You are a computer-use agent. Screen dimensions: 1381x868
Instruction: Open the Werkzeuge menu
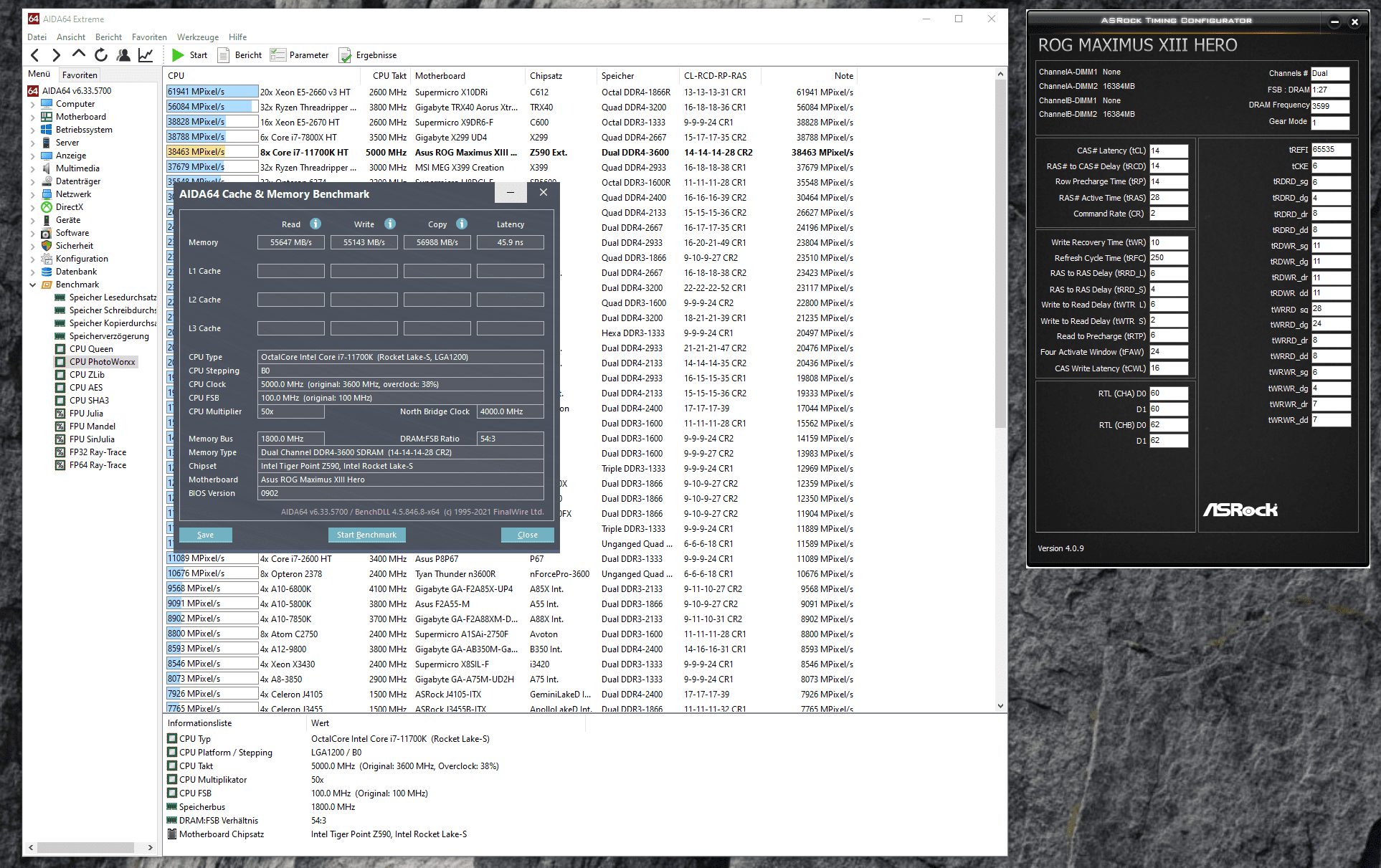[197, 37]
